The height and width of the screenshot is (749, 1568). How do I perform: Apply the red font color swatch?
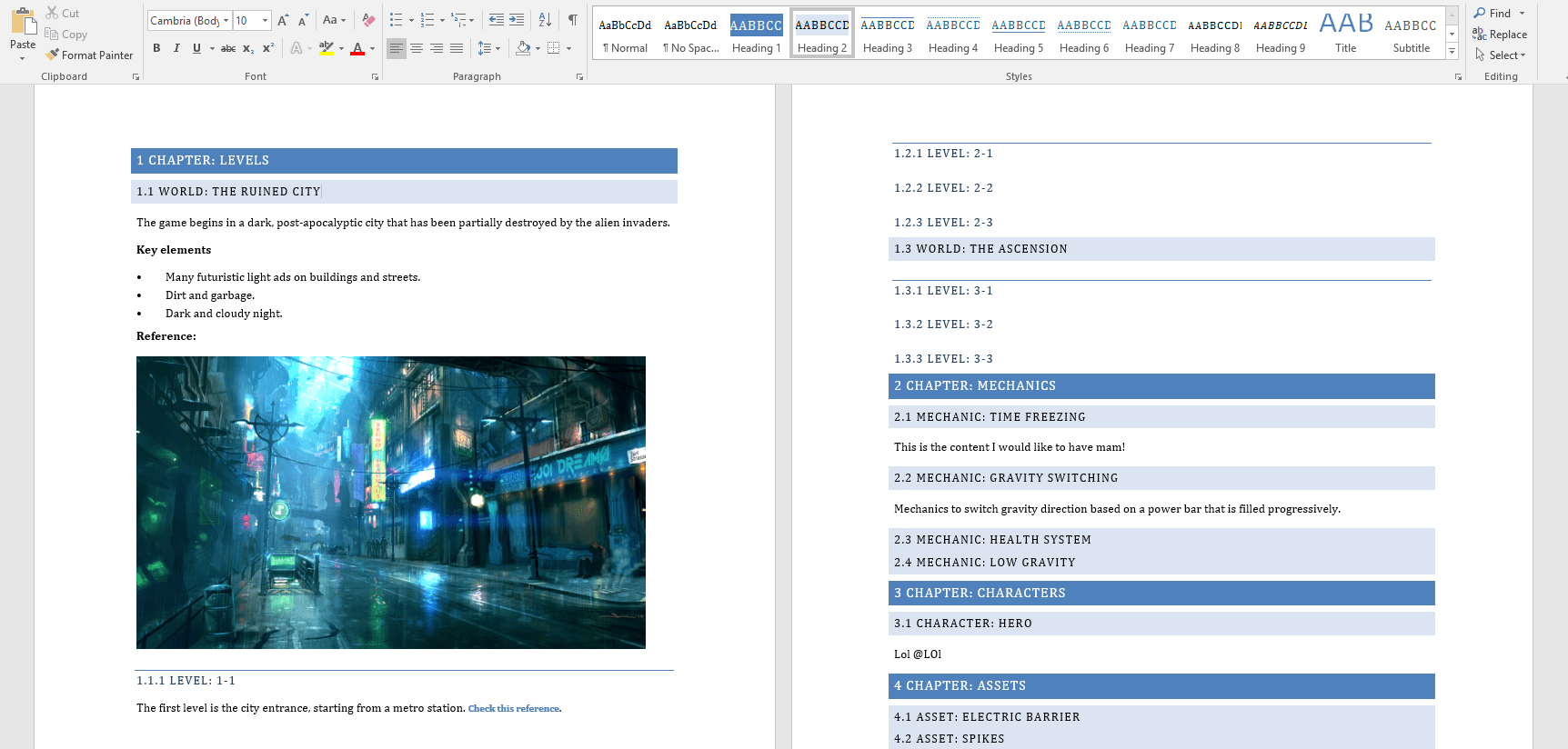click(x=357, y=48)
